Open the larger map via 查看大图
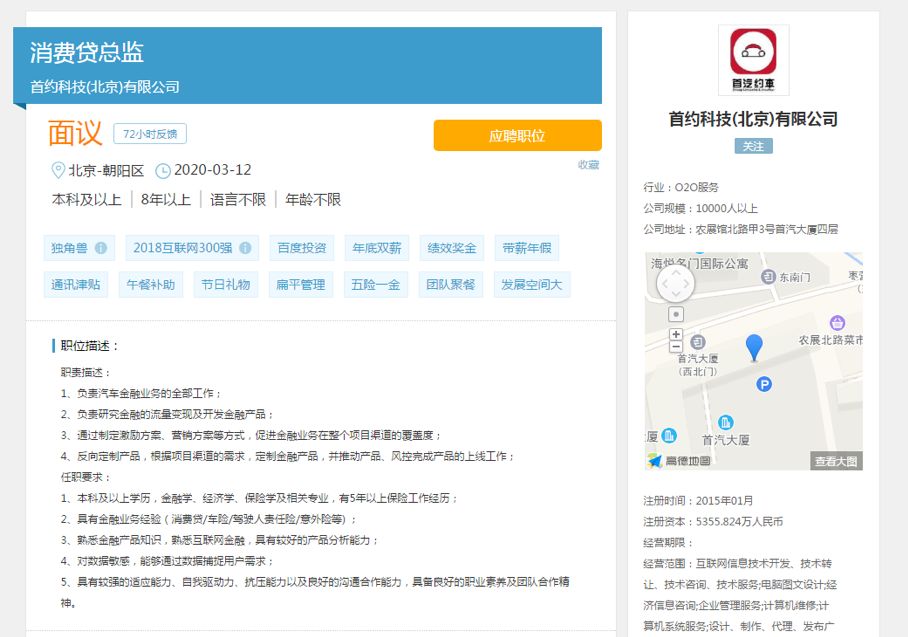 click(x=838, y=461)
